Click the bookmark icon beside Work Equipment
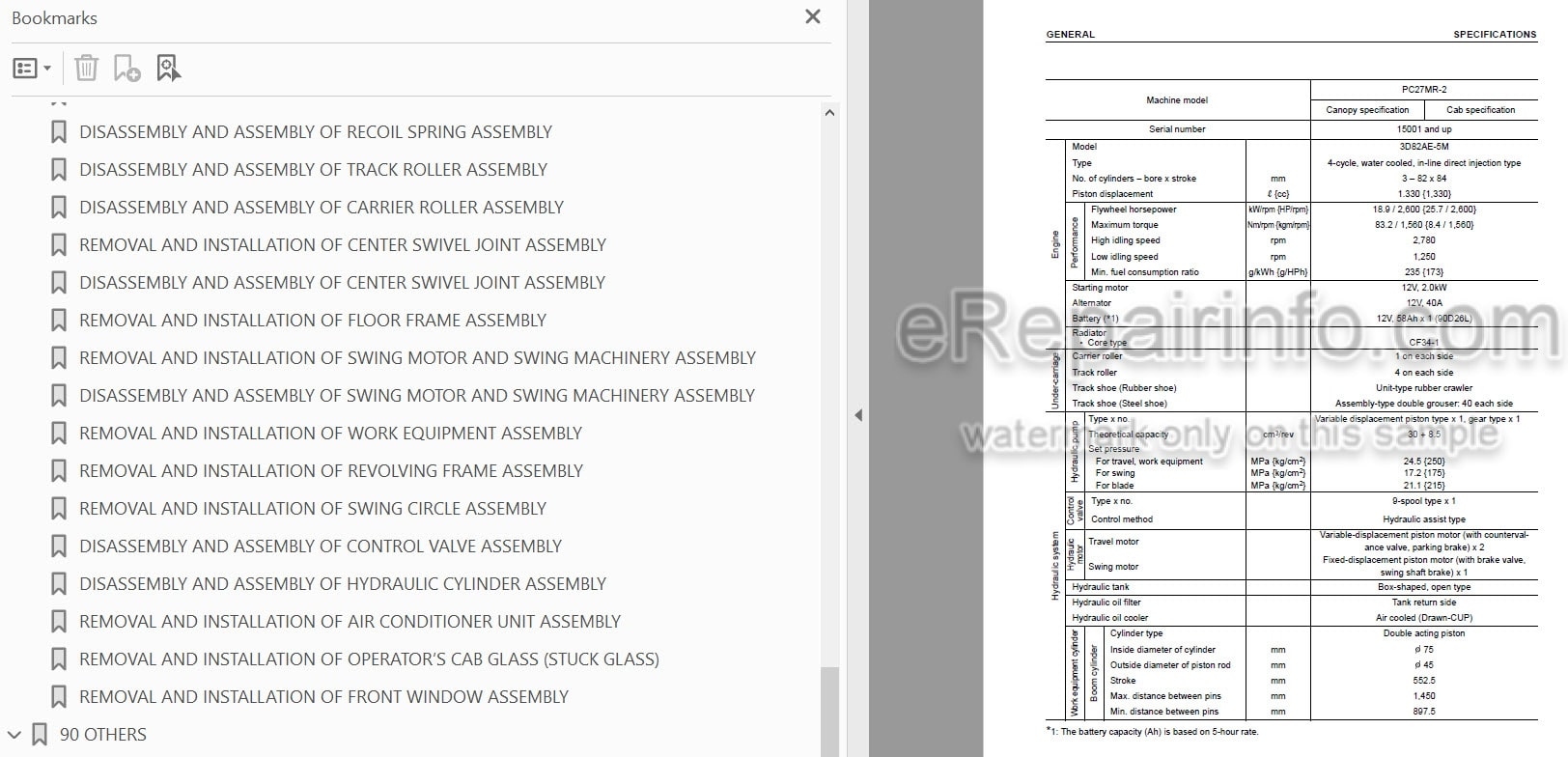Image resolution: width=1568 pixels, height=757 pixels. (x=59, y=434)
